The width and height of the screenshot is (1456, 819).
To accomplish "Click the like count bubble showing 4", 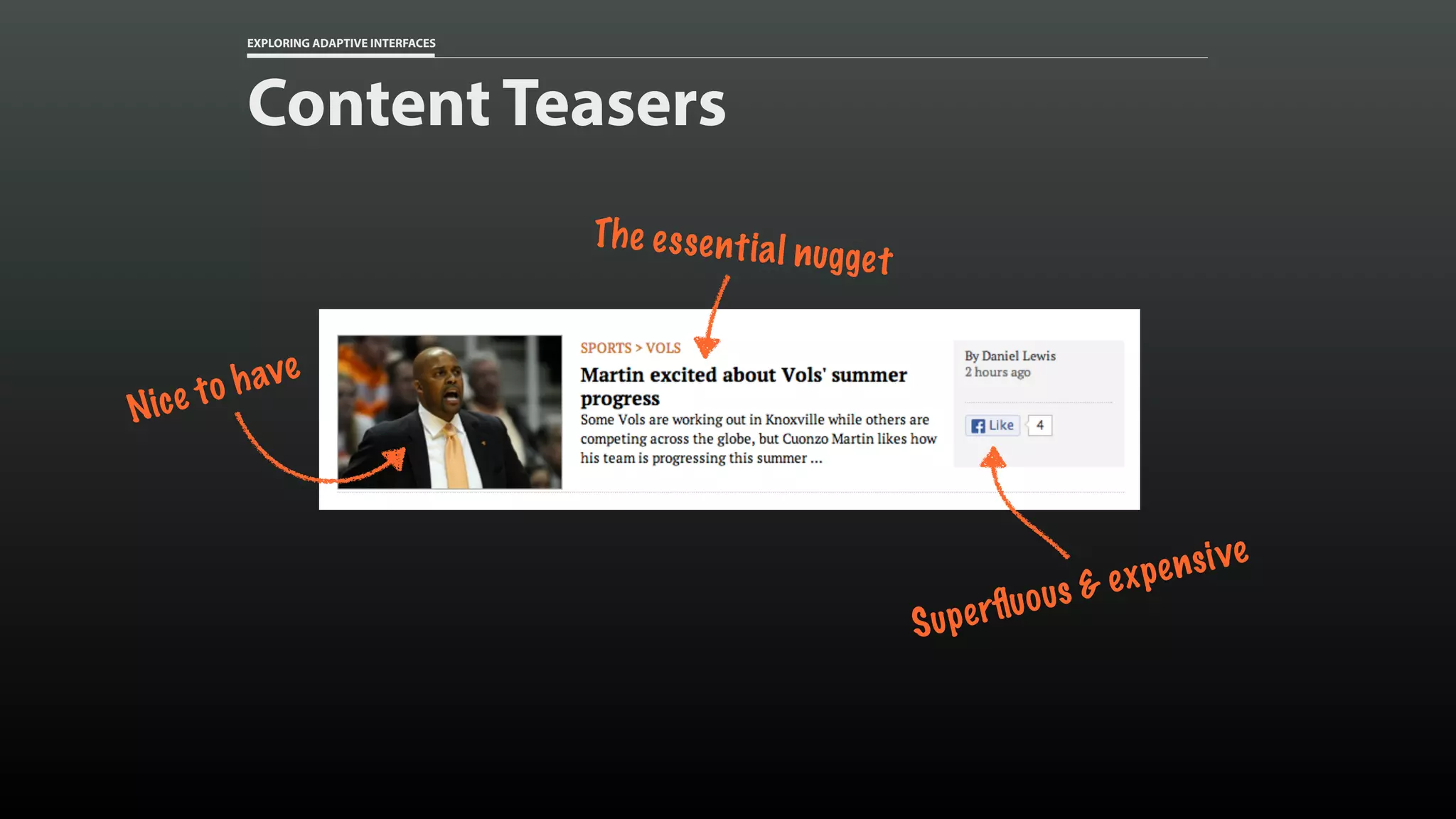I will pyautogui.click(x=1039, y=425).
